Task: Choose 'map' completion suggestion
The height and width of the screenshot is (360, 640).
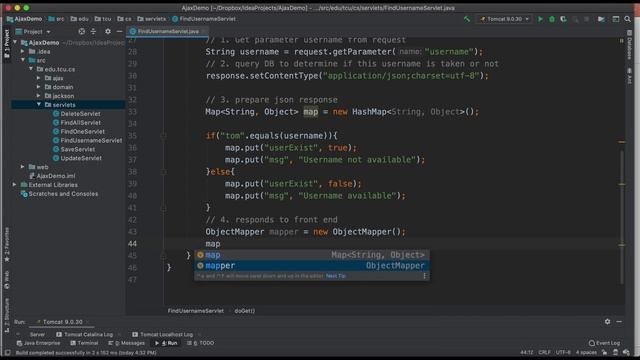Action: tap(311, 255)
